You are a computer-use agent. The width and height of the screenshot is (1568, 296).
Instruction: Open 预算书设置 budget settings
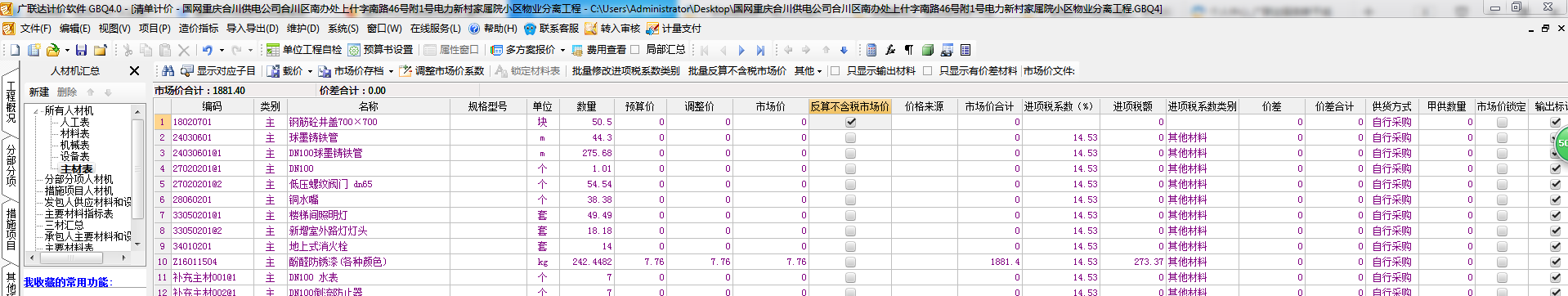(381, 50)
